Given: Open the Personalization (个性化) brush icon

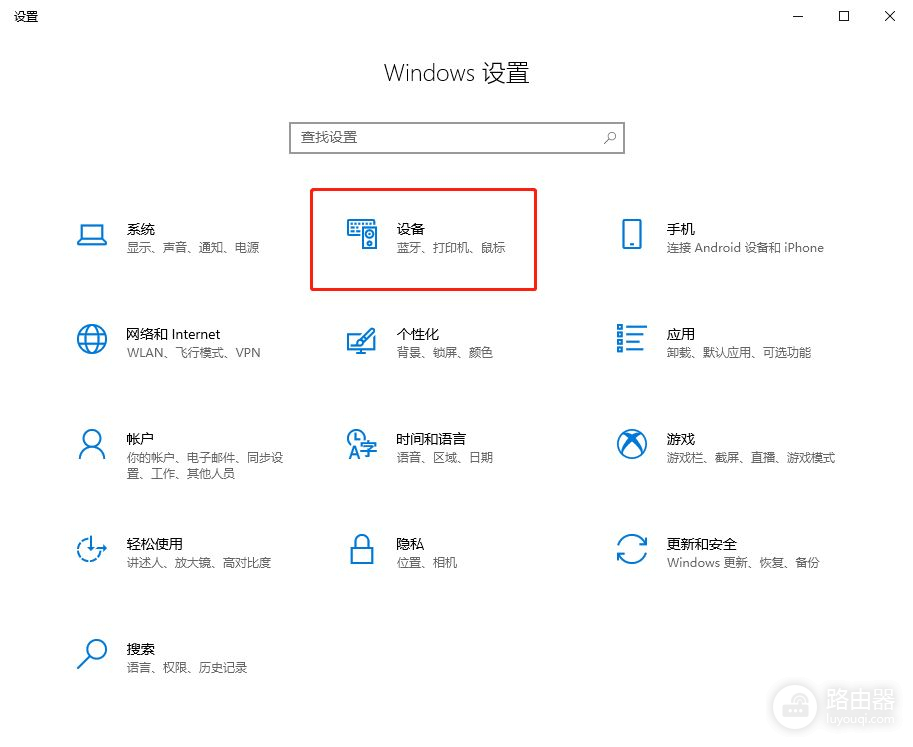Looking at the screenshot, I should click(x=361, y=340).
